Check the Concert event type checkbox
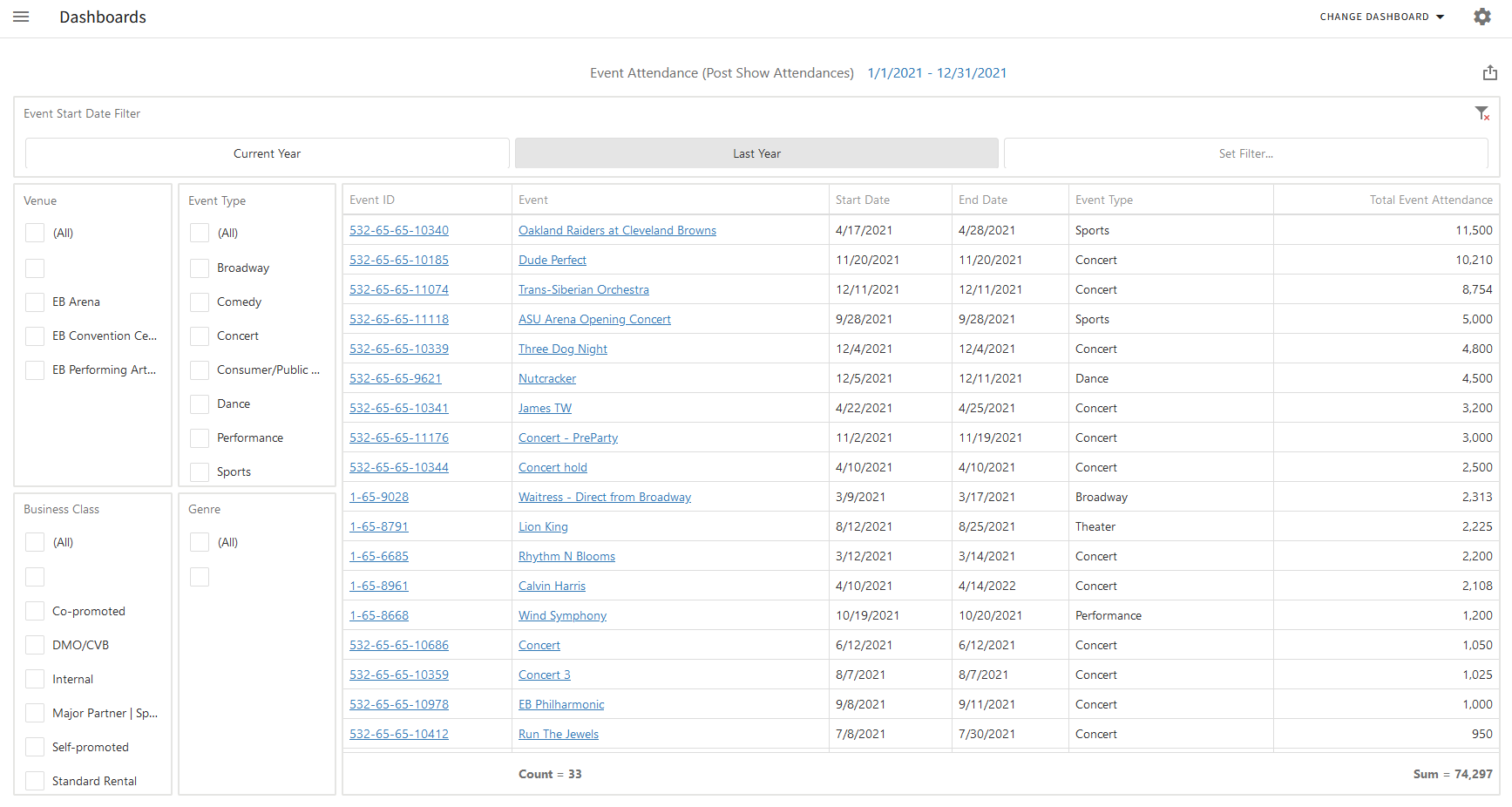The image size is (1512, 807). pos(200,336)
